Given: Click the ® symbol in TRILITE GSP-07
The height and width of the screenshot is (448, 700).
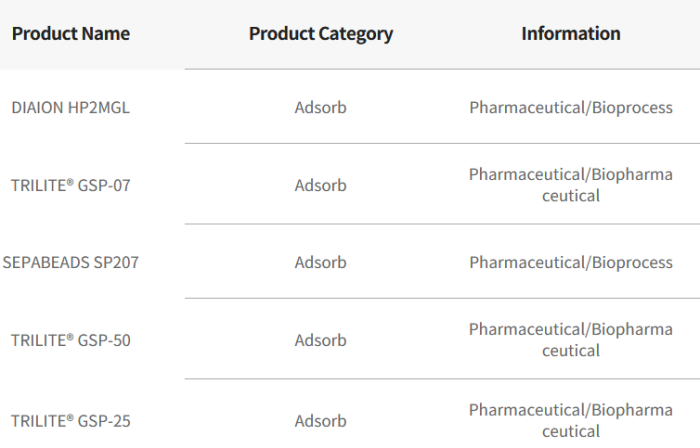Looking at the screenshot, I should (70, 182).
